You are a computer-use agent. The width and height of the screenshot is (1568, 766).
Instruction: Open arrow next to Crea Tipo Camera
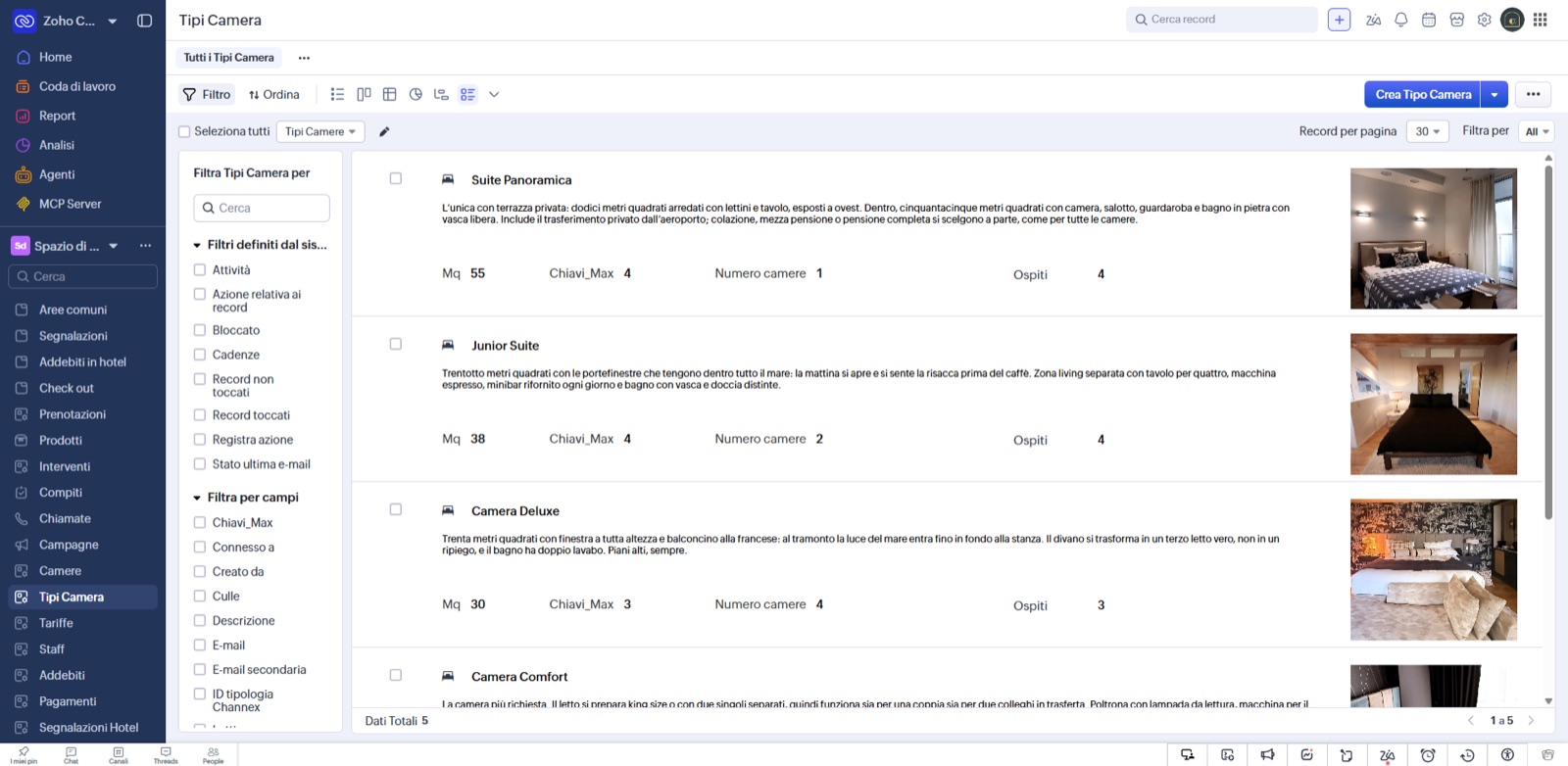point(1494,94)
